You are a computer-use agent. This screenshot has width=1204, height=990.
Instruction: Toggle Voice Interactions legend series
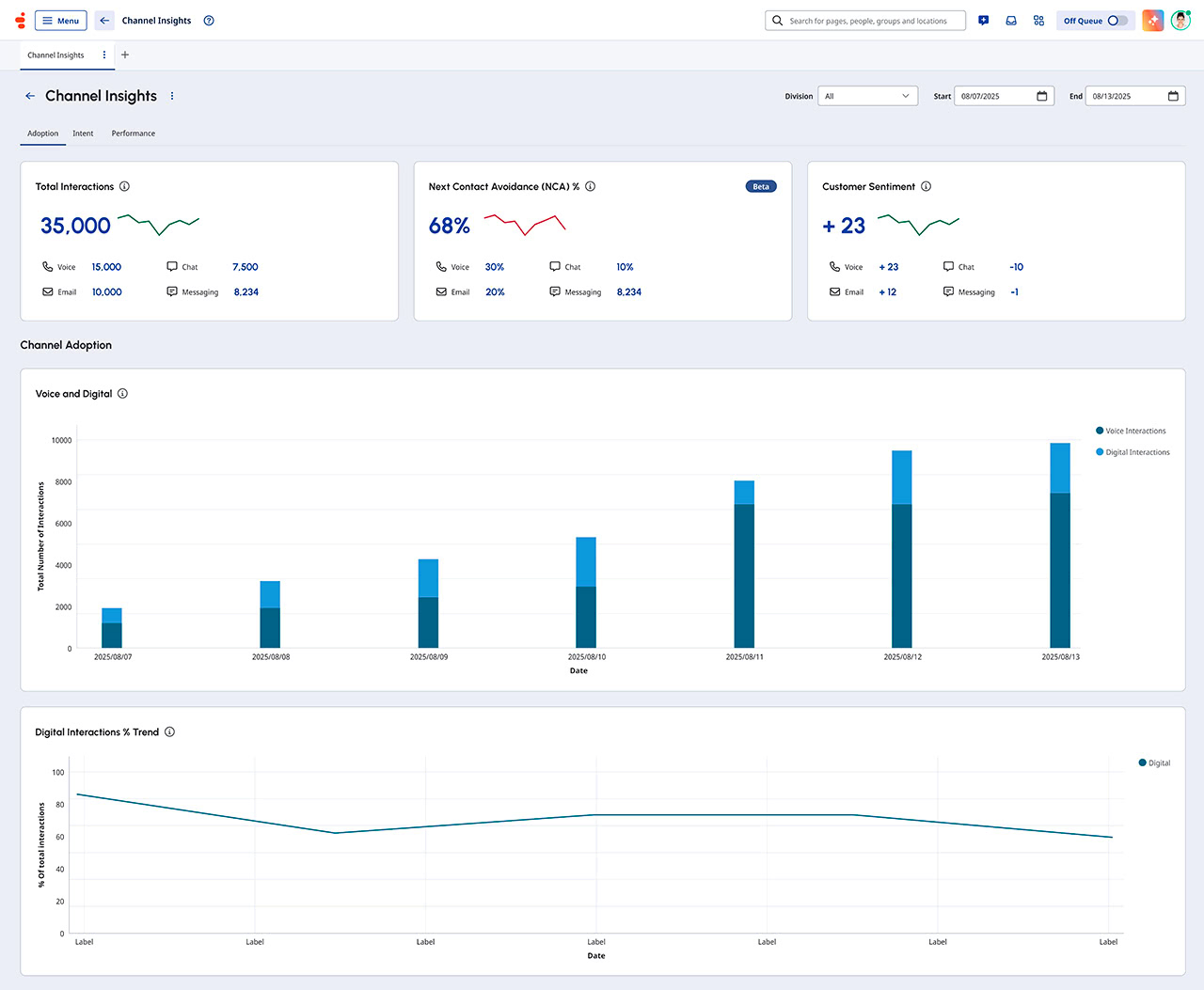(x=1134, y=431)
